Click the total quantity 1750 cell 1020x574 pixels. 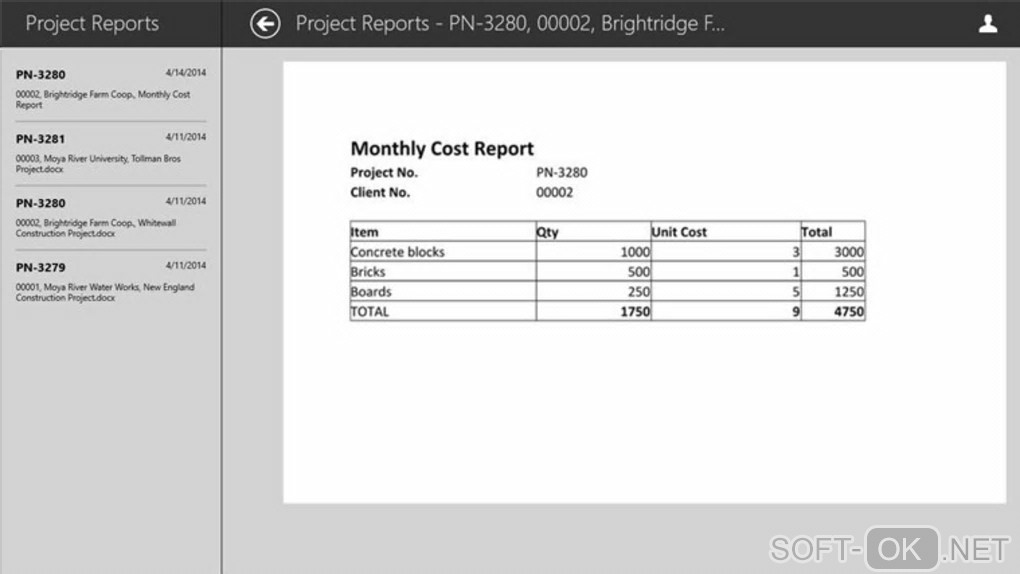point(593,311)
